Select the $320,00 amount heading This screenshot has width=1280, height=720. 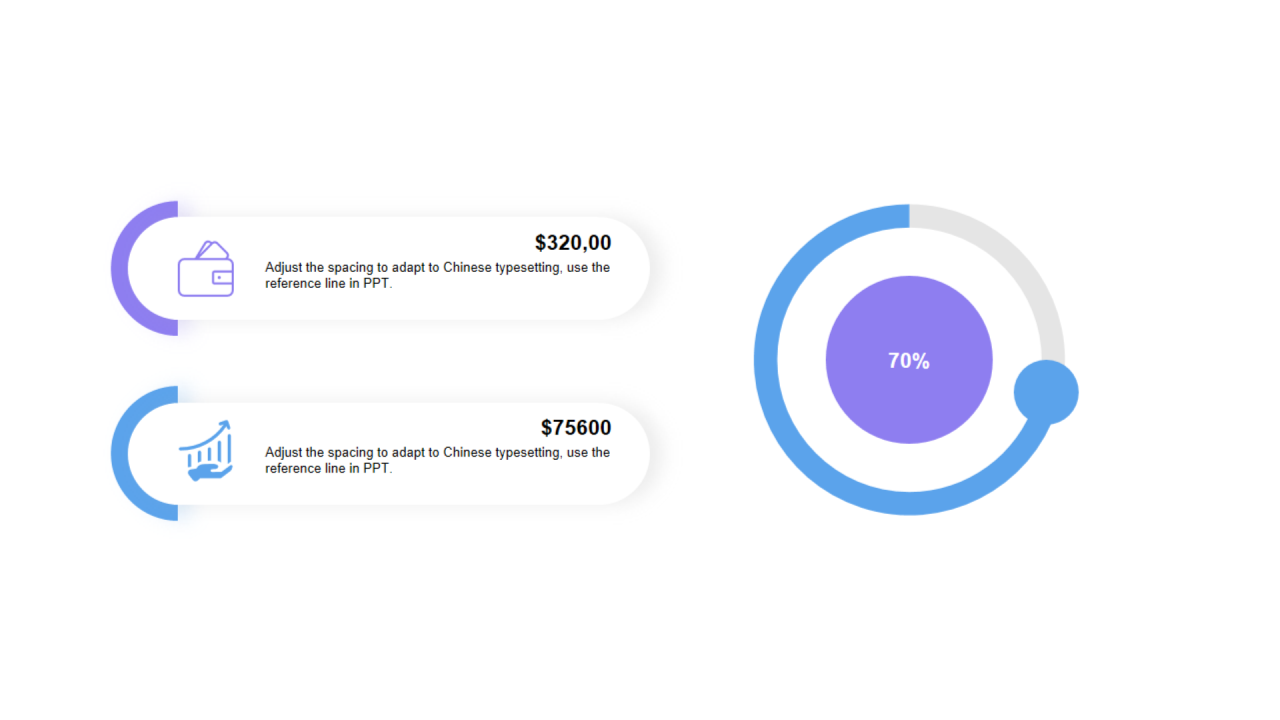click(573, 243)
